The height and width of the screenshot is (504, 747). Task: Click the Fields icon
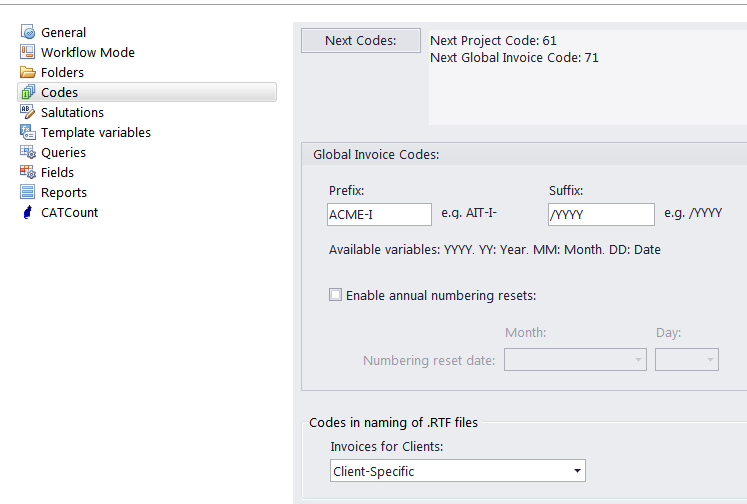[28, 172]
